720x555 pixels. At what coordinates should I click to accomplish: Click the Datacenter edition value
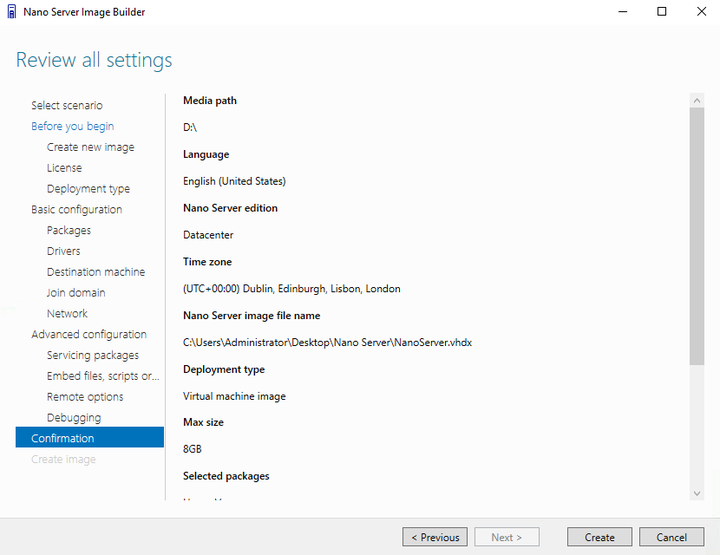(x=208, y=235)
